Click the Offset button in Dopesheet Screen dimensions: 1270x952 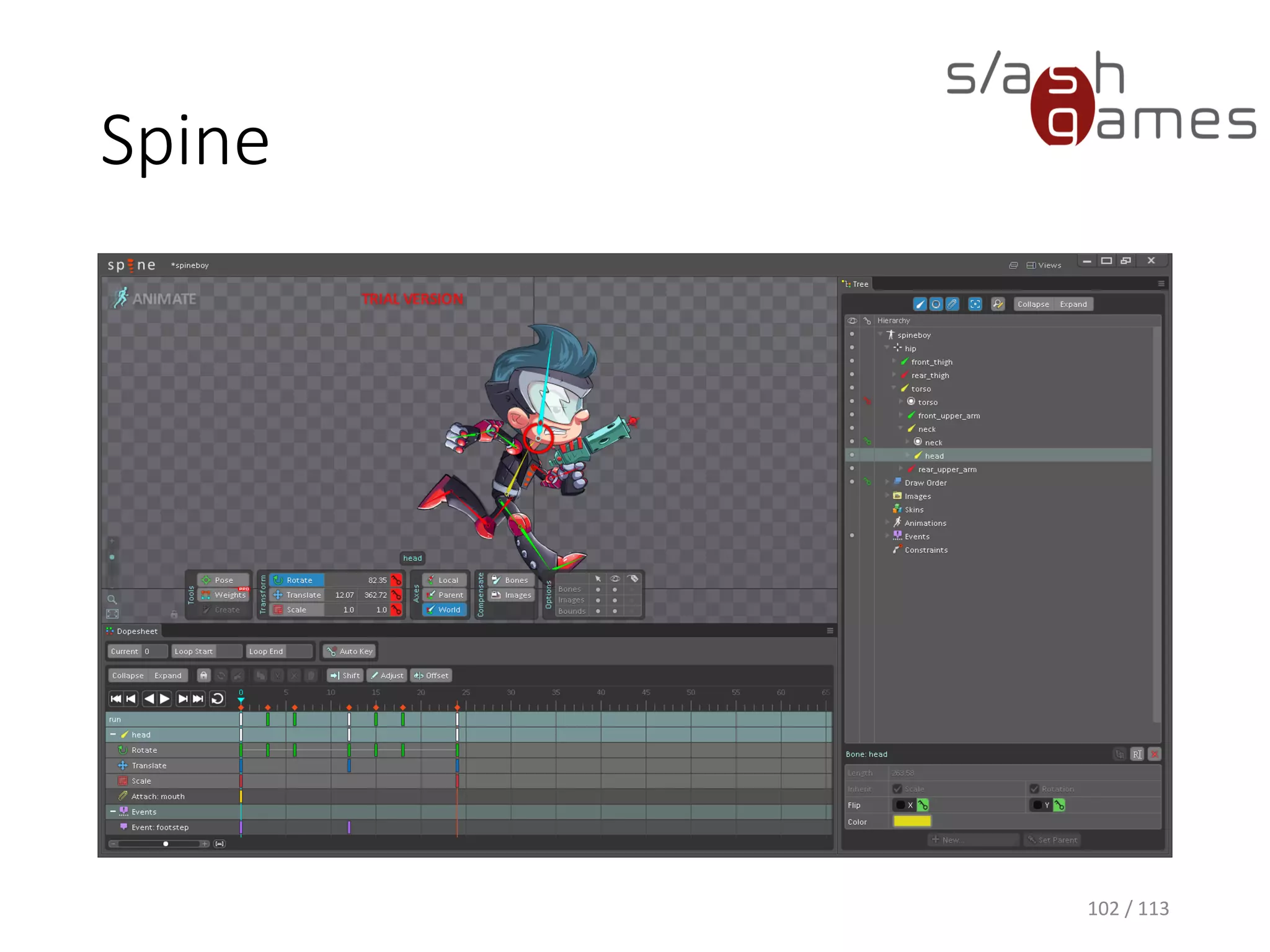pos(432,676)
